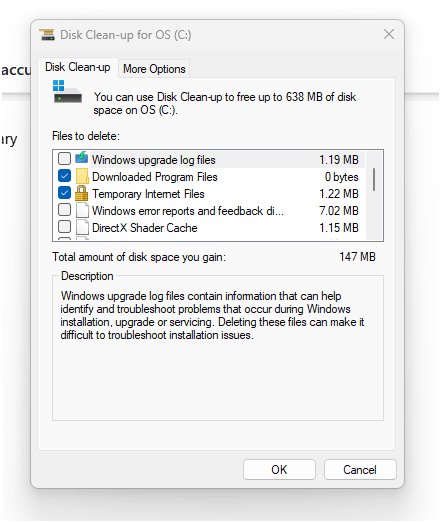This screenshot has width=441, height=523.
Task: Click the 1.19 MB size value
Action: tap(339, 159)
